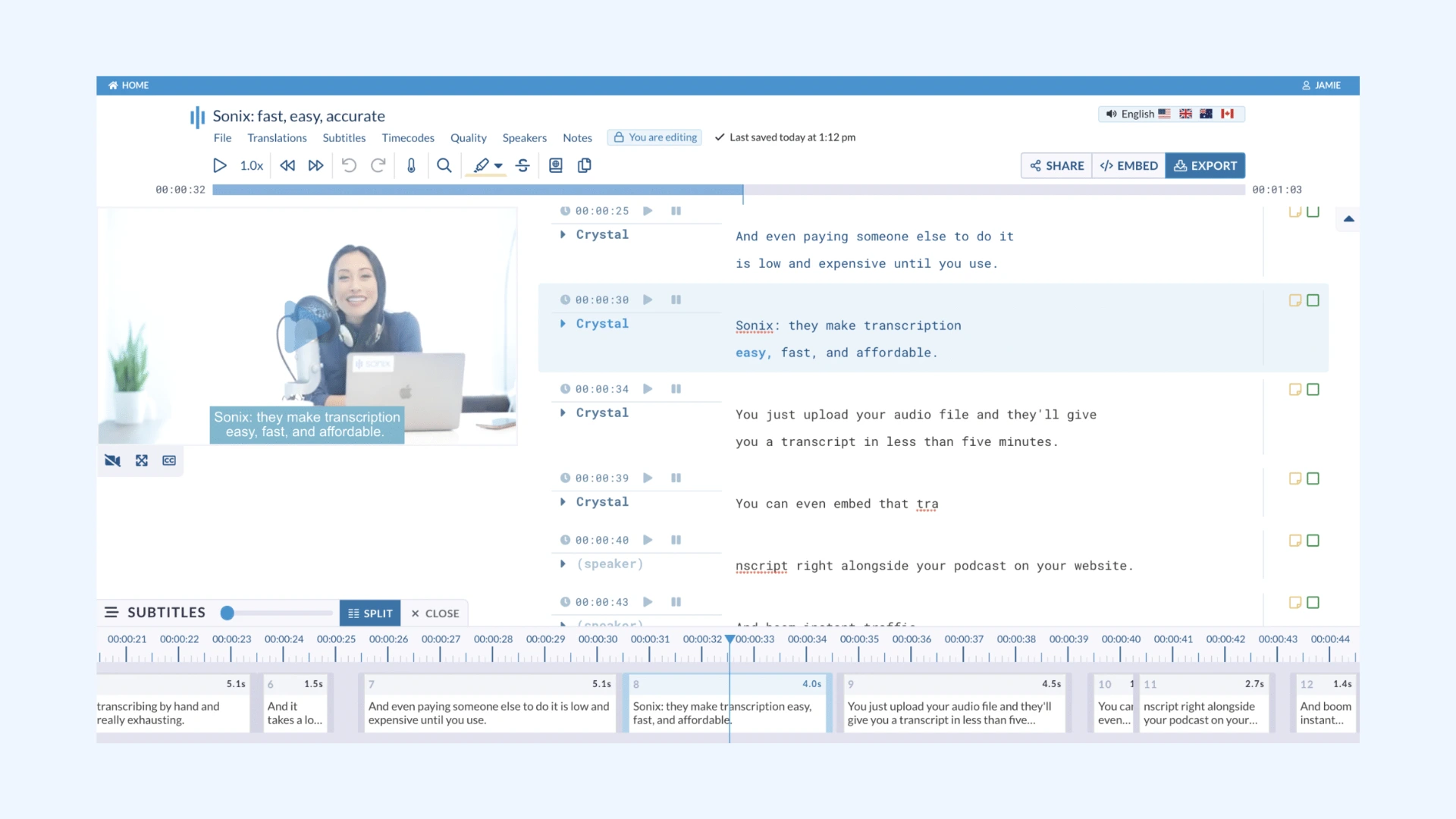Screen dimensions: 1456x819
Task: Click the You are editing lock badge
Action: 654,137
